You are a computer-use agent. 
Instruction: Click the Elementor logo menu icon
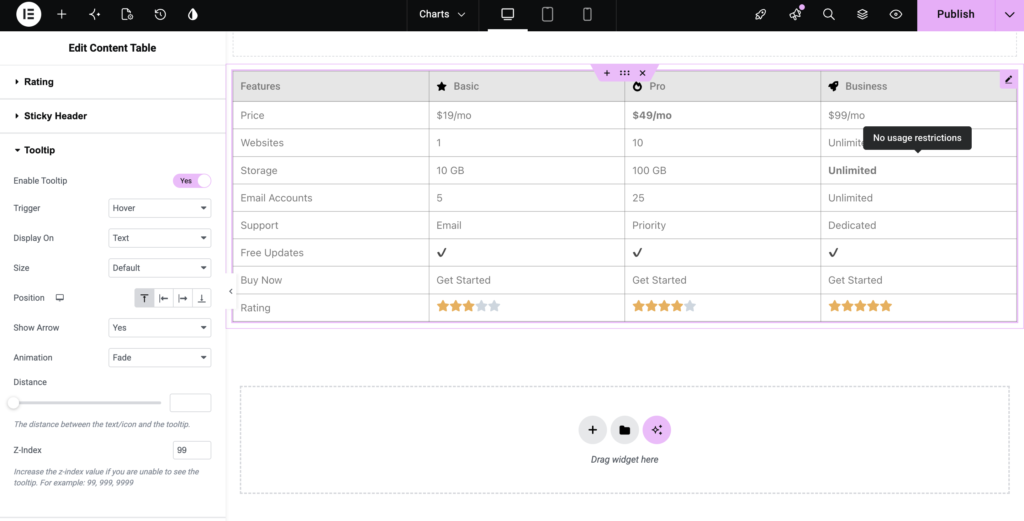pyautogui.click(x=29, y=14)
